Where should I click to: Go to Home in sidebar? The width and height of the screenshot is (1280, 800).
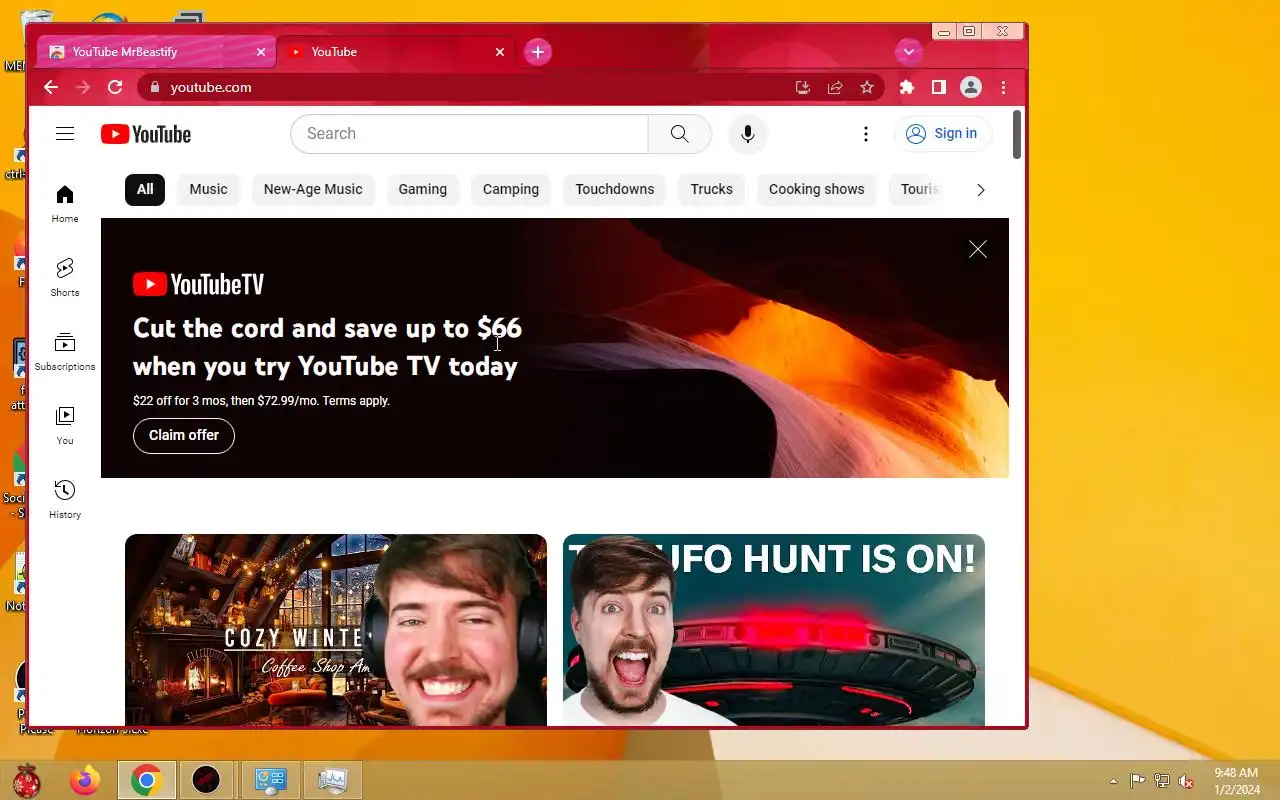click(65, 203)
